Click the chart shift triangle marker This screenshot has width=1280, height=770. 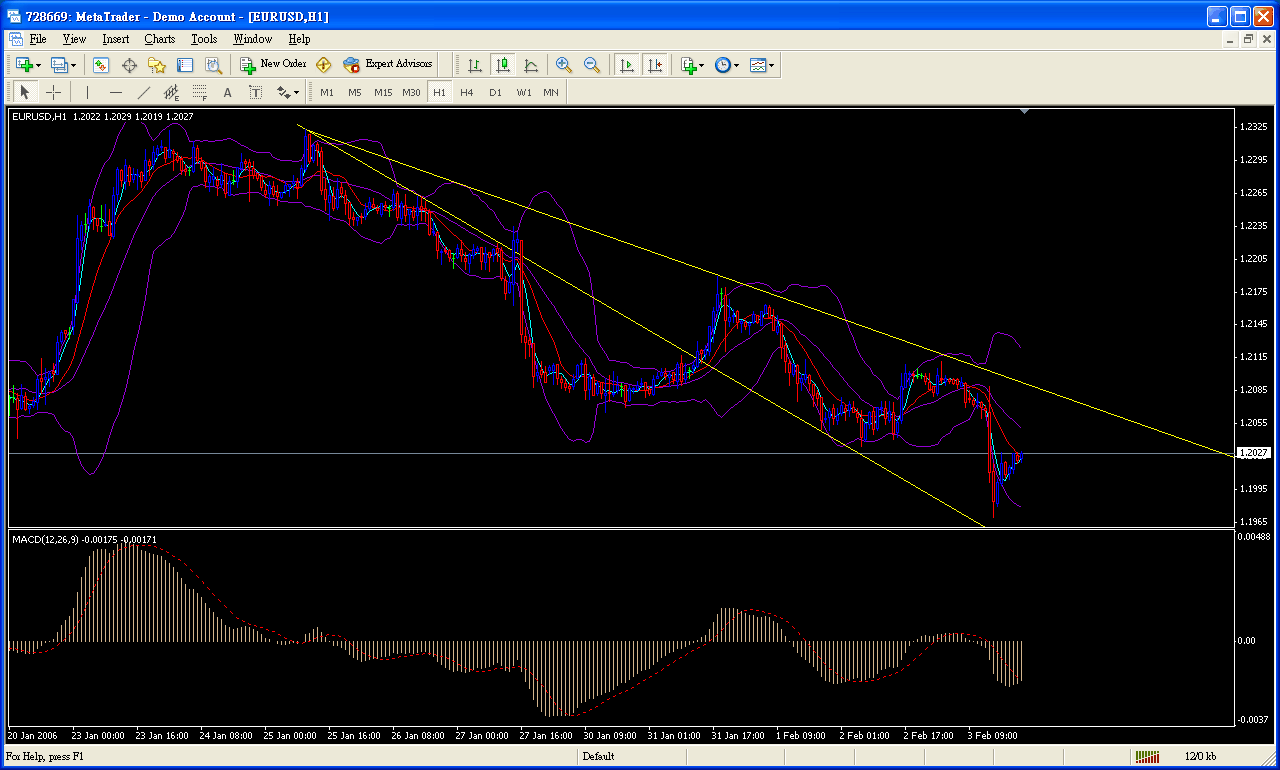pos(1024,113)
